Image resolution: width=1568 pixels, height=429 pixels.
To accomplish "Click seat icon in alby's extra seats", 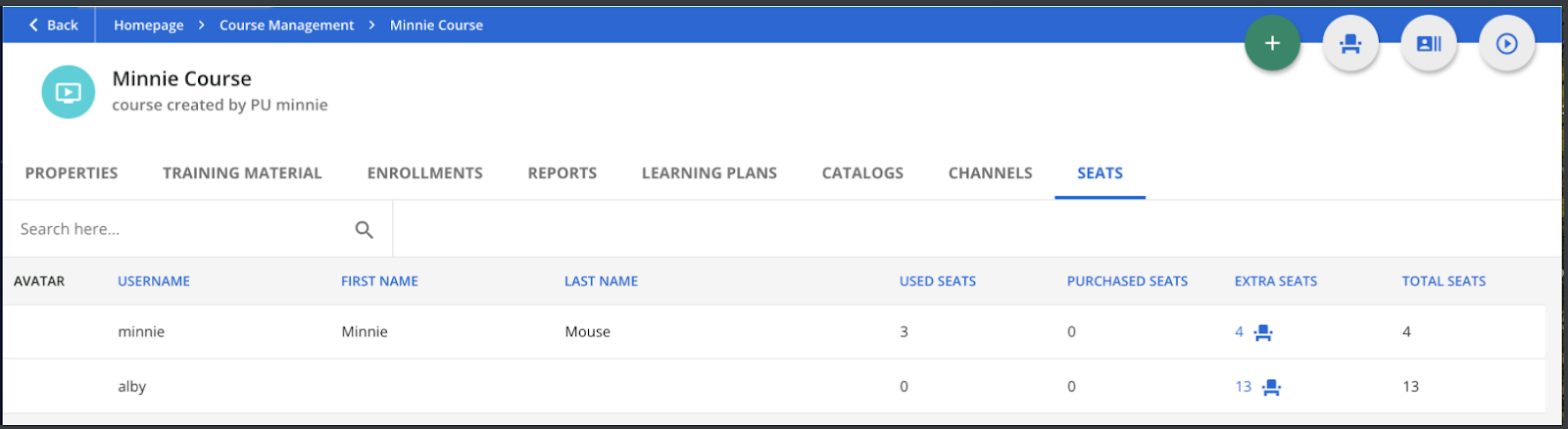I will pyautogui.click(x=1271, y=387).
